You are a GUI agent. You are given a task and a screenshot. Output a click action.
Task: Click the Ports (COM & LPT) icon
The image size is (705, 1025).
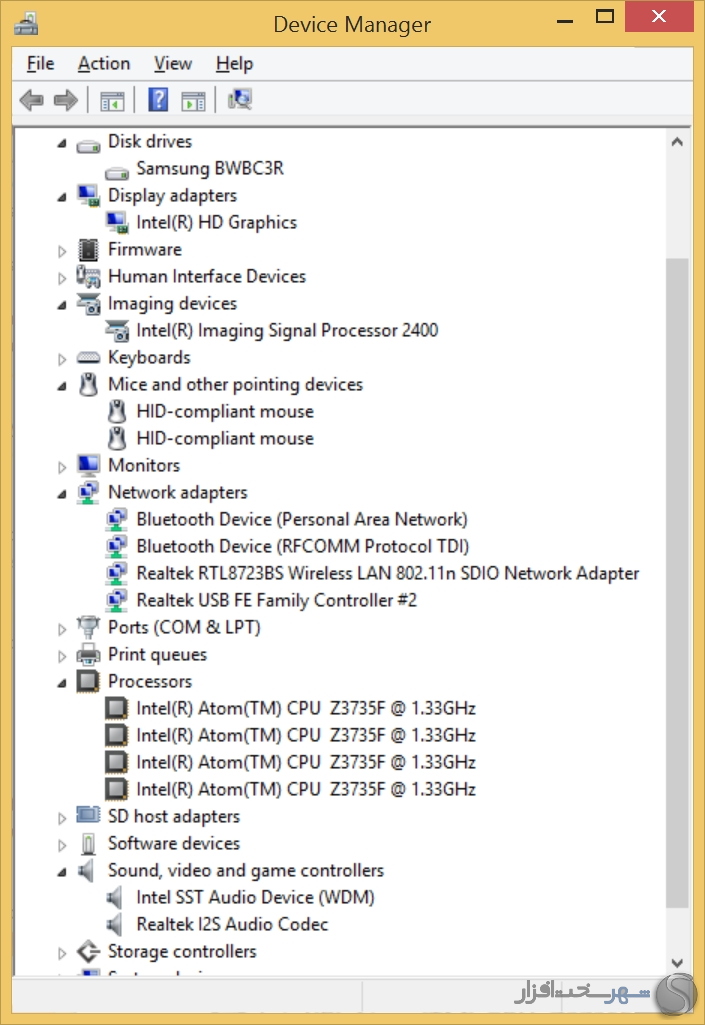pyautogui.click(x=88, y=628)
